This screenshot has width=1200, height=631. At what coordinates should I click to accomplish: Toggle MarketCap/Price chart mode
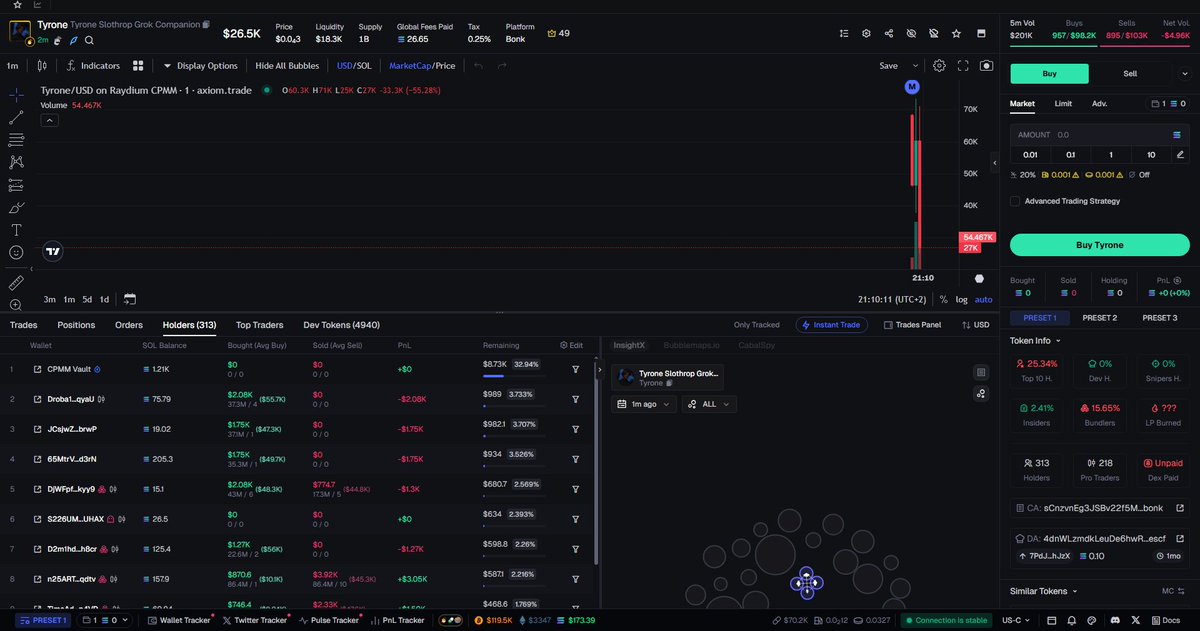tap(422, 66)
